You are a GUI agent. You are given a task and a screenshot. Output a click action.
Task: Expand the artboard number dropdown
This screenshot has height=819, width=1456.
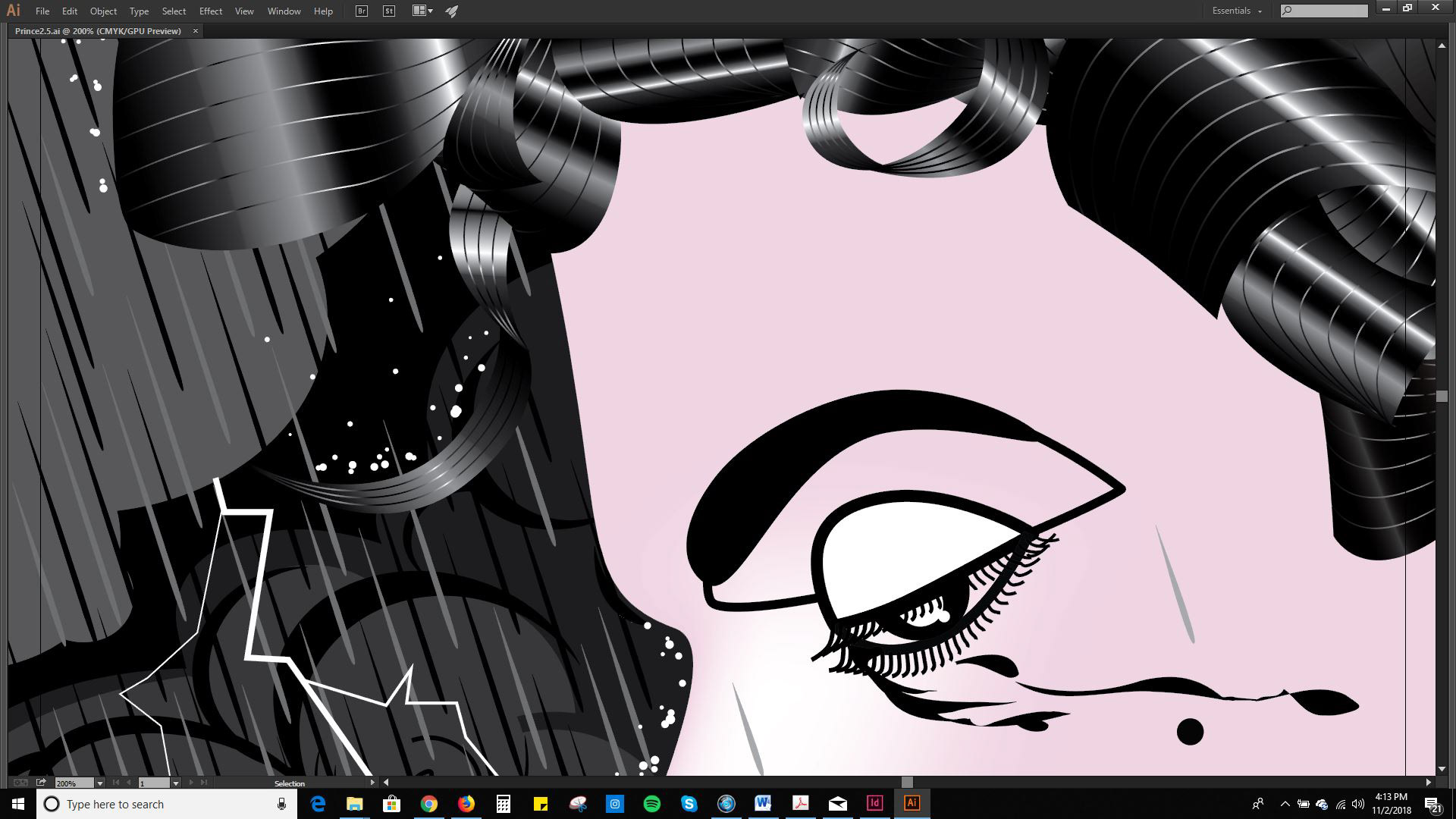[175, 783]
